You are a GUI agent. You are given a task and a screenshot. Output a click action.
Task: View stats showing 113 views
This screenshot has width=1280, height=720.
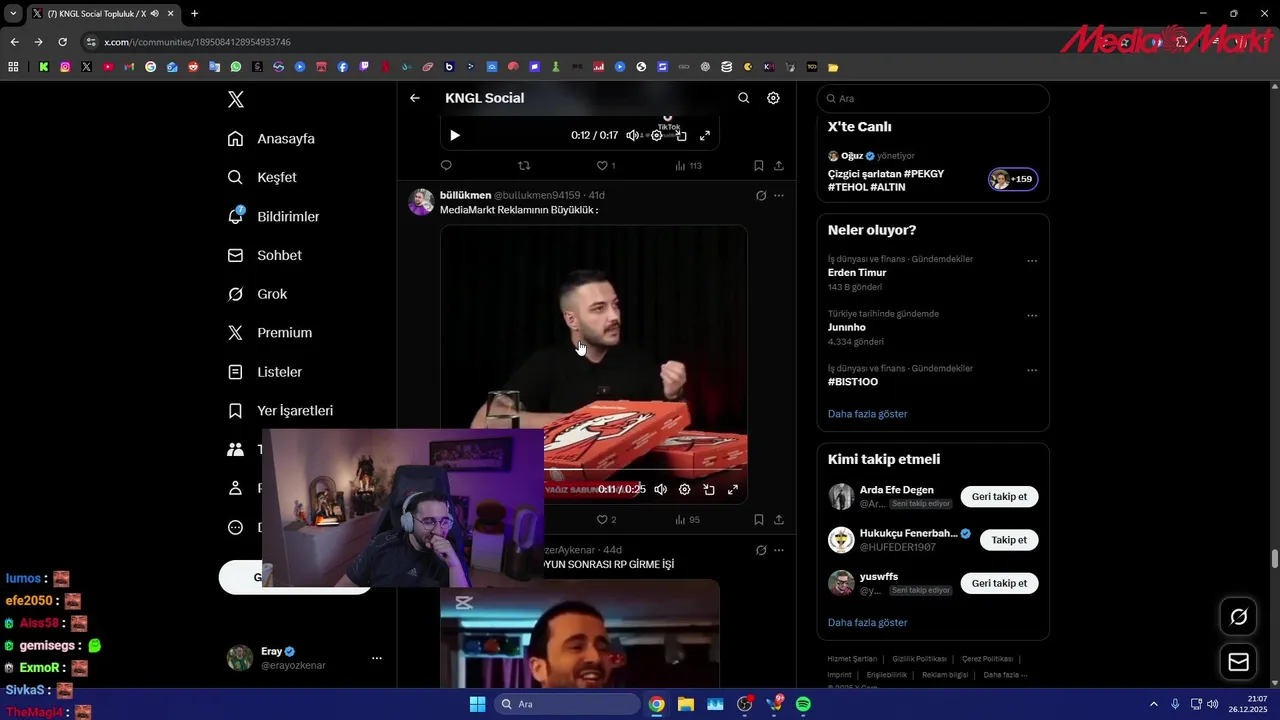[688, 166]
